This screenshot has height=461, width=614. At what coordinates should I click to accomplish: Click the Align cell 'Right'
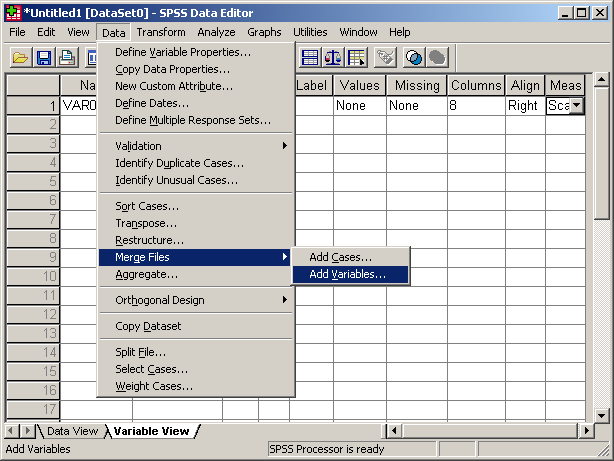tap(525, 106)
